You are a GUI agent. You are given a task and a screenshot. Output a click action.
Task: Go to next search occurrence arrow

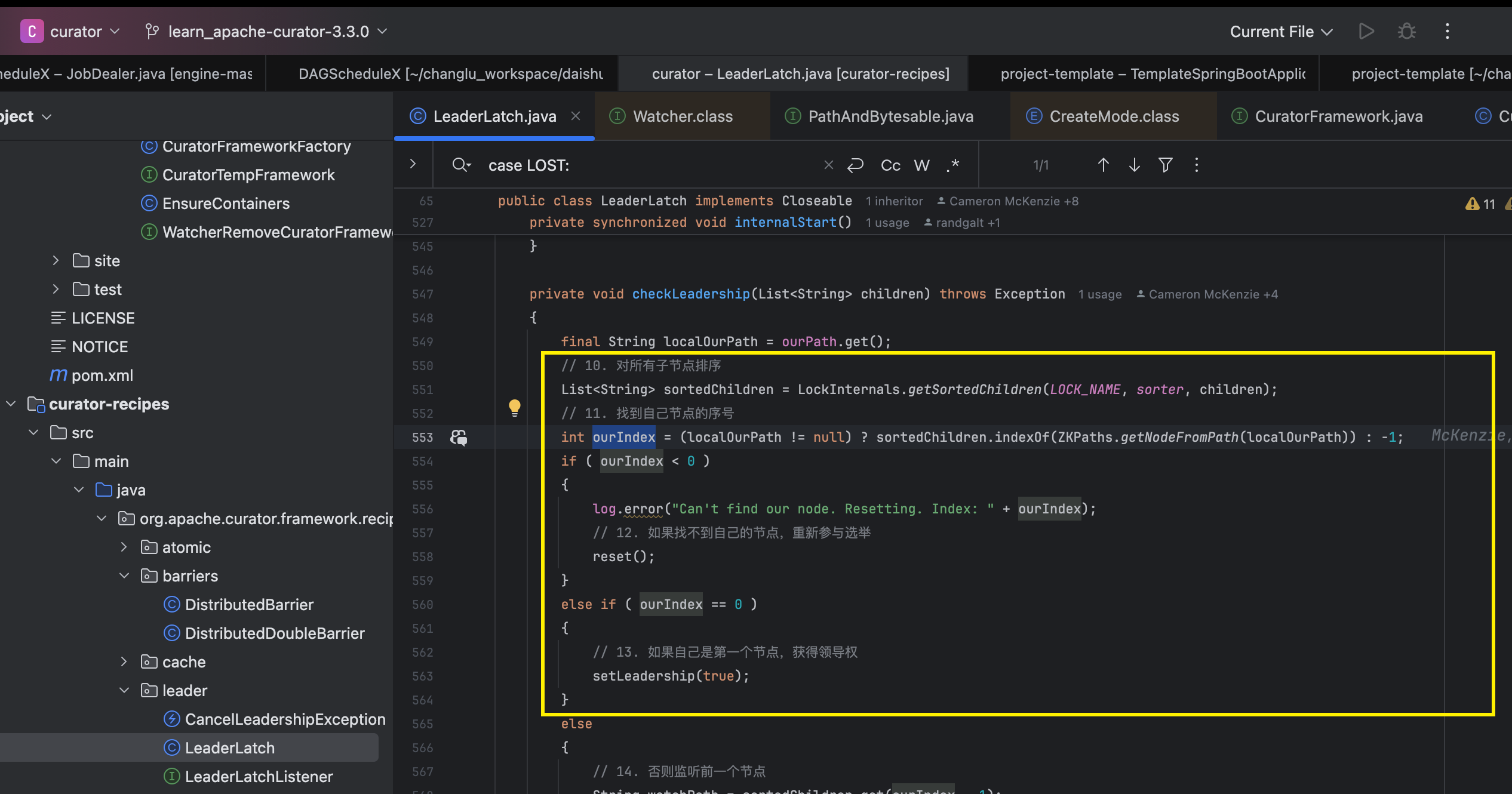[1134, 165]
